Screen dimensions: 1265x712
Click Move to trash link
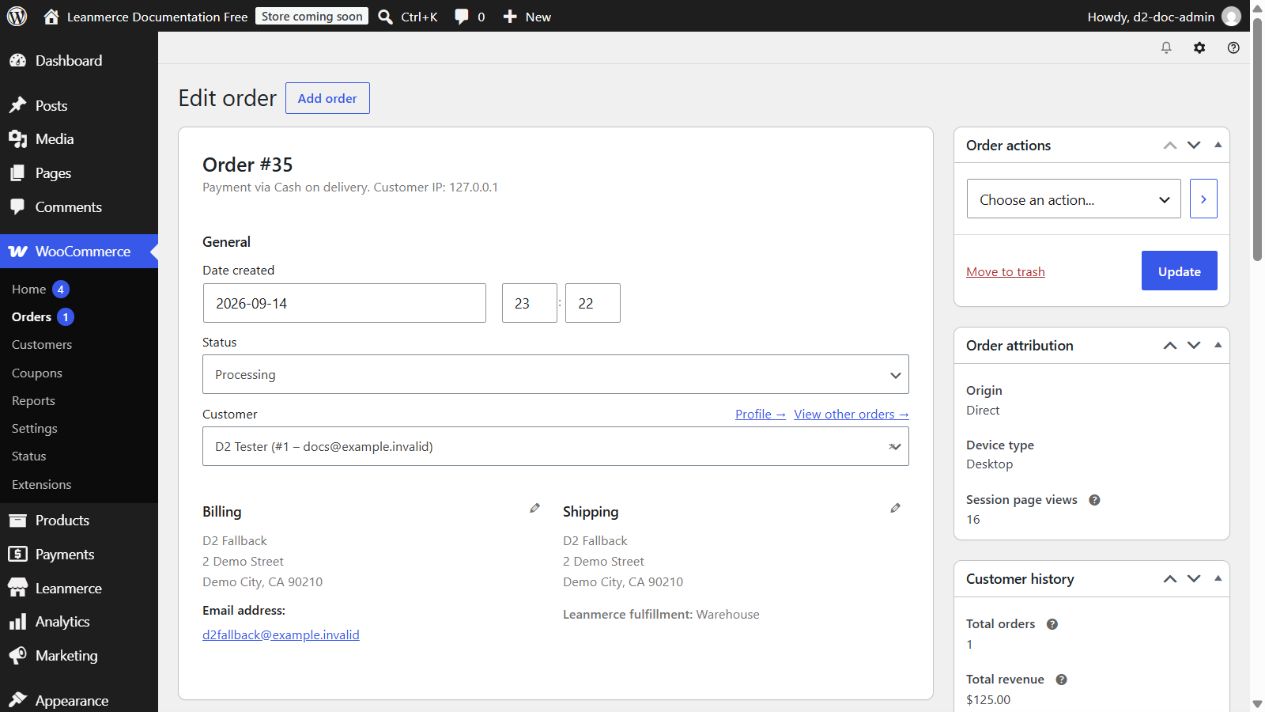click(x=1005, y=272)
